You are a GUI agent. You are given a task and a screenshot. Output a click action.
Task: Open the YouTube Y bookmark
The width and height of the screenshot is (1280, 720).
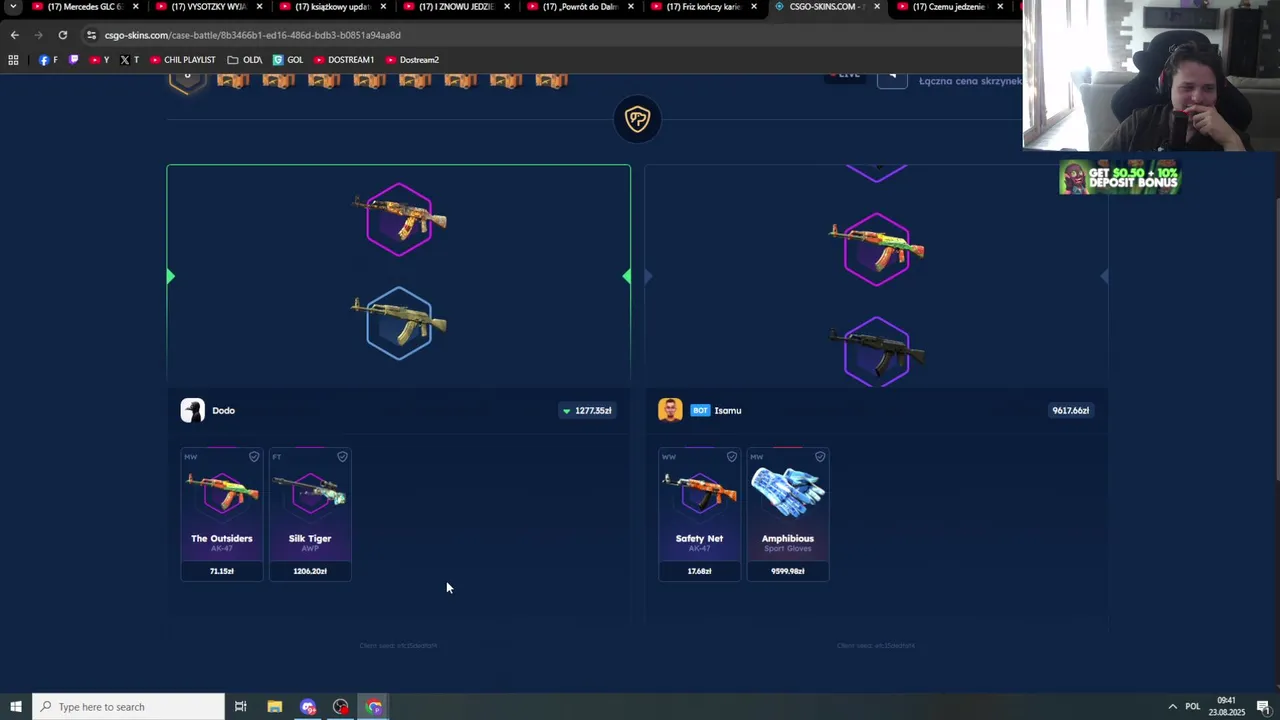coord(100,60)
